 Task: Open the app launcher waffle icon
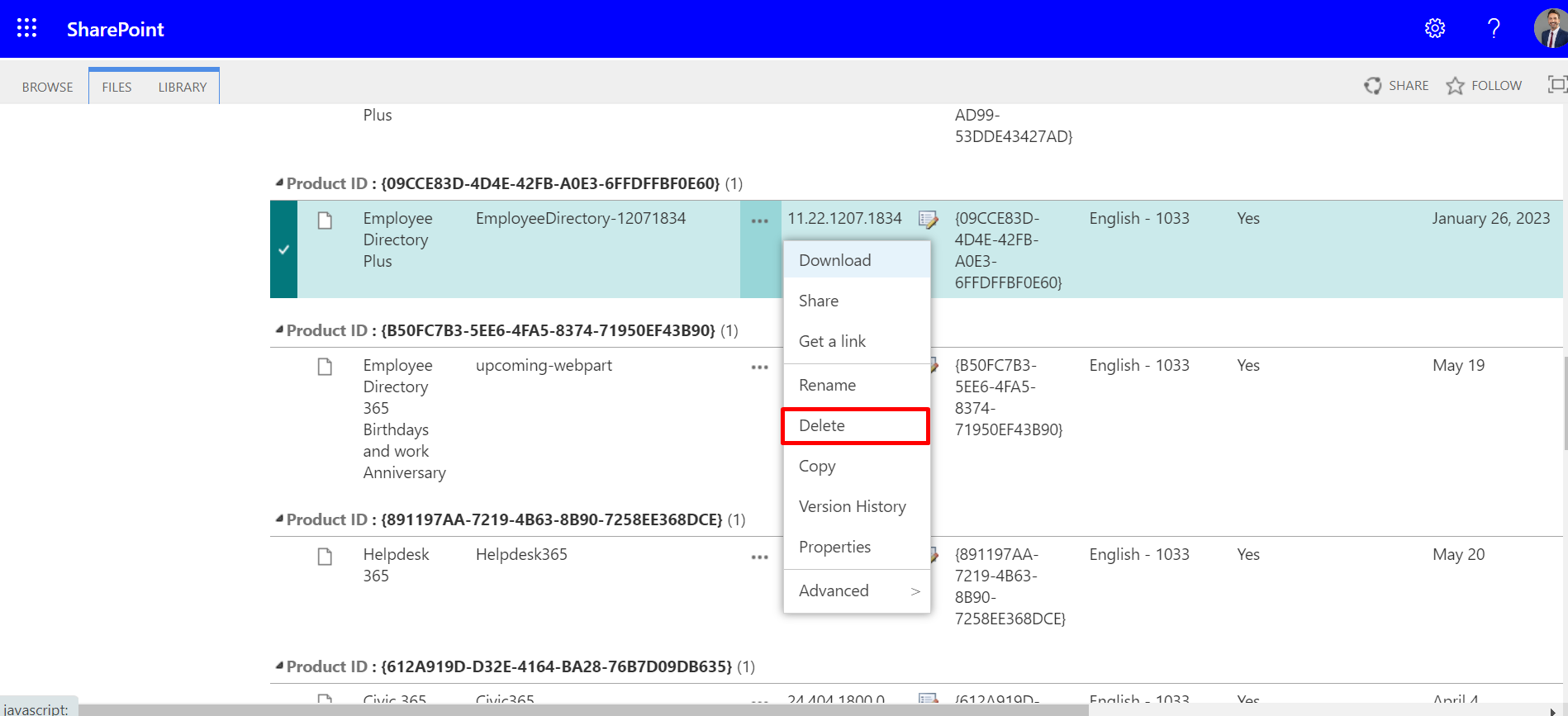tap(26, 28)
